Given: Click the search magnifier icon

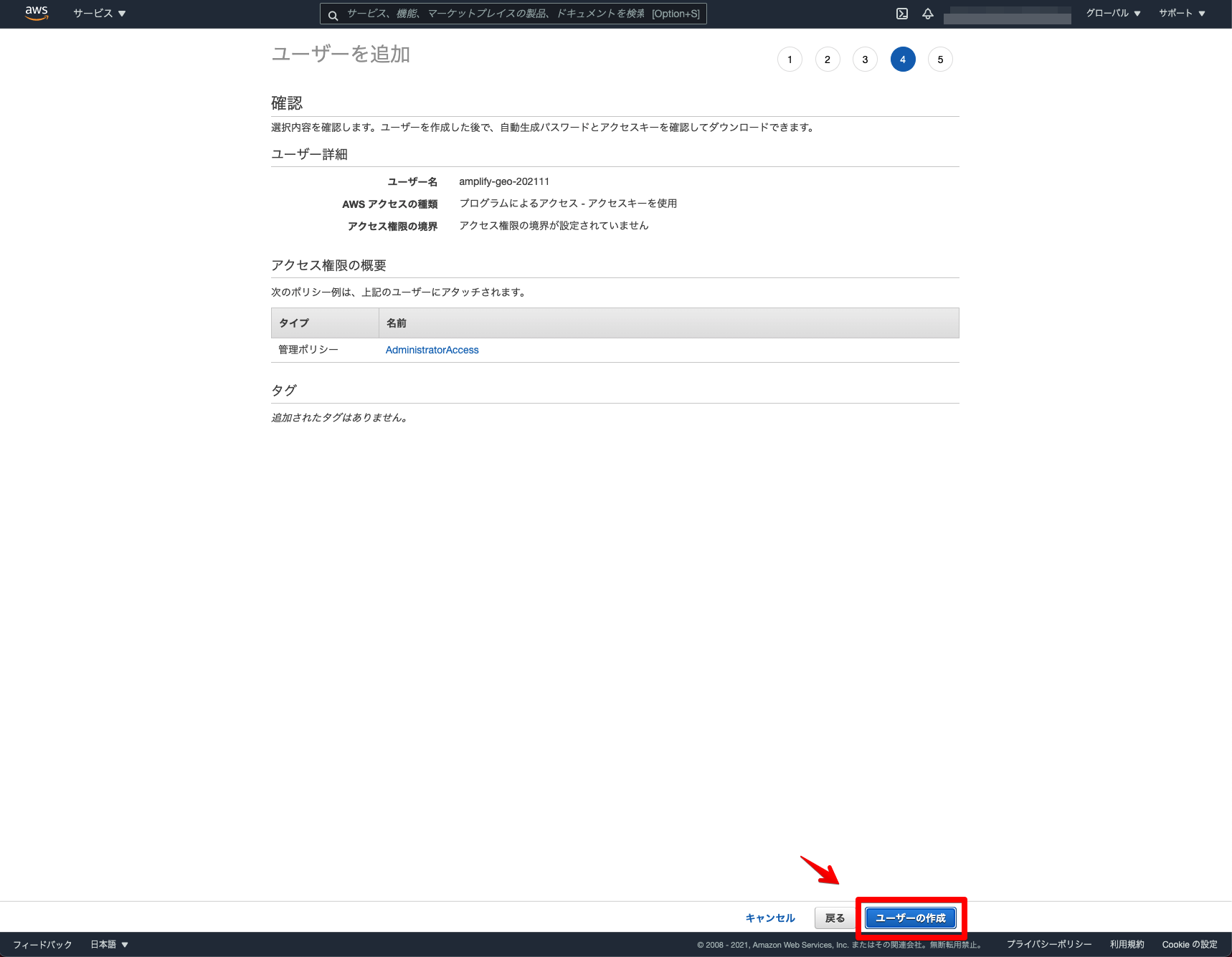Looking at the screenshot, I should point(333,14).
